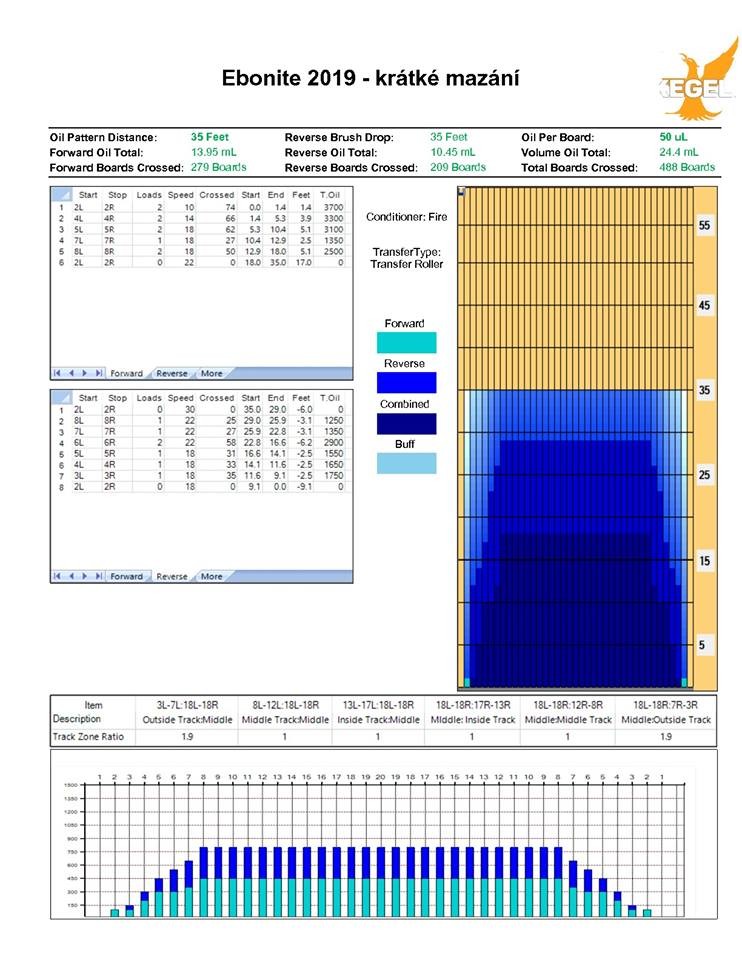Click Volume Oil Total value 24.4 mL
The height and width of the screenshot is (960, 742).
tap(678, 152)
